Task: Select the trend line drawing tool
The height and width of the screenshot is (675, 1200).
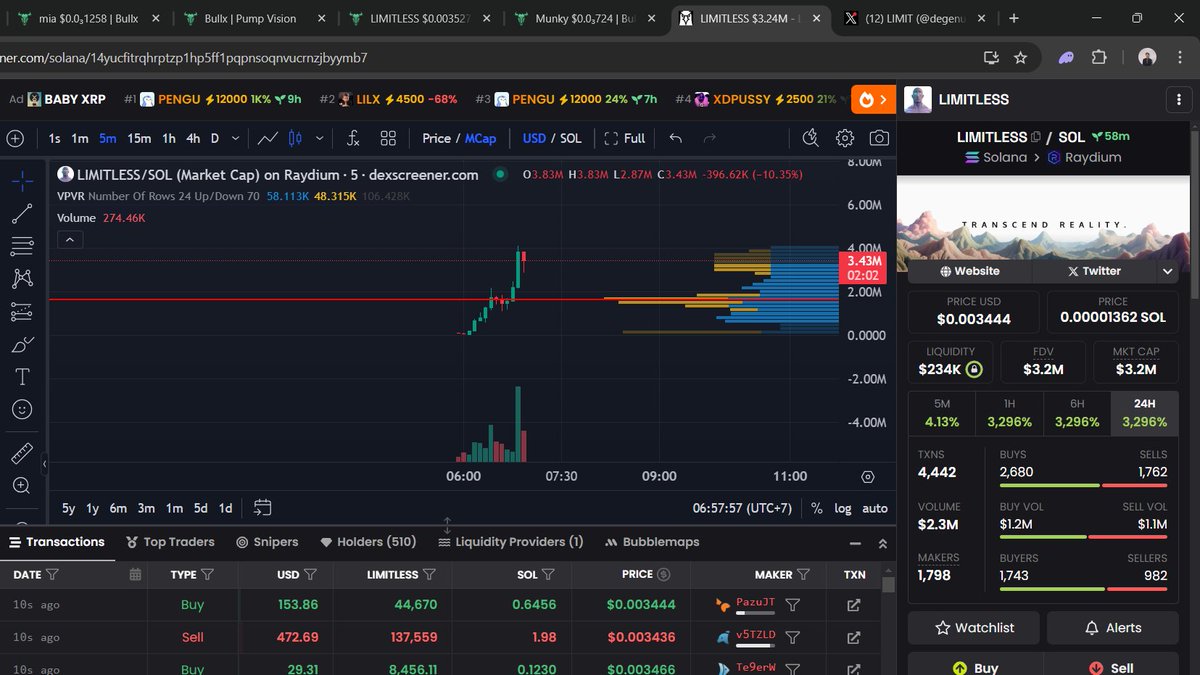Action: click(22, 213)
